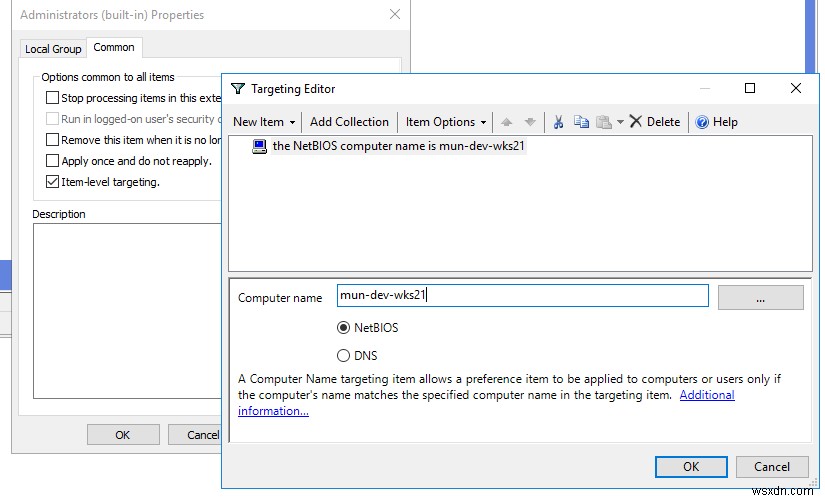Close the Targeting Editor window

pyautogui.click(x=796, y=88)
